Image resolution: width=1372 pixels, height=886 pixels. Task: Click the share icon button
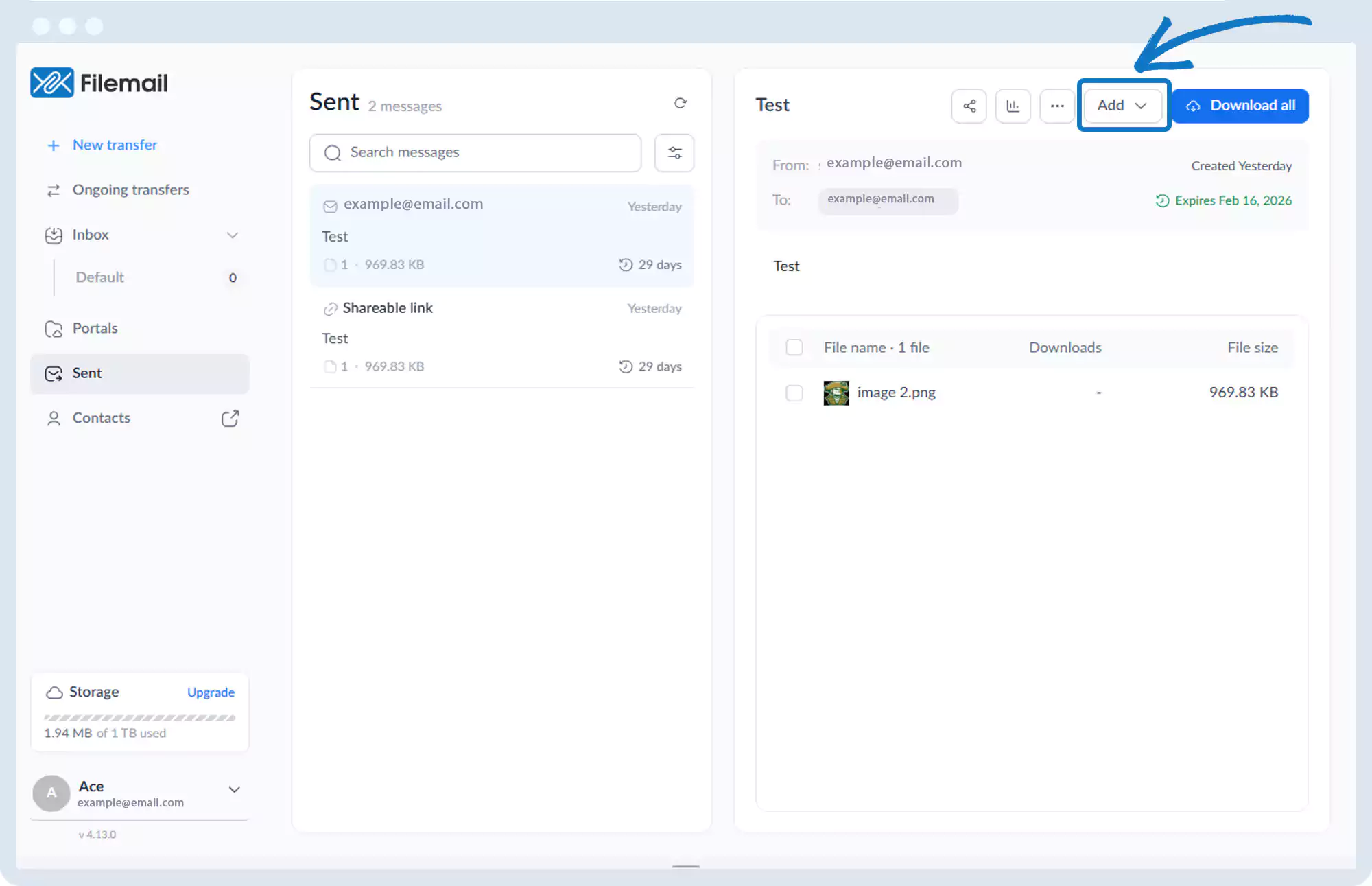tap(969, 106)
